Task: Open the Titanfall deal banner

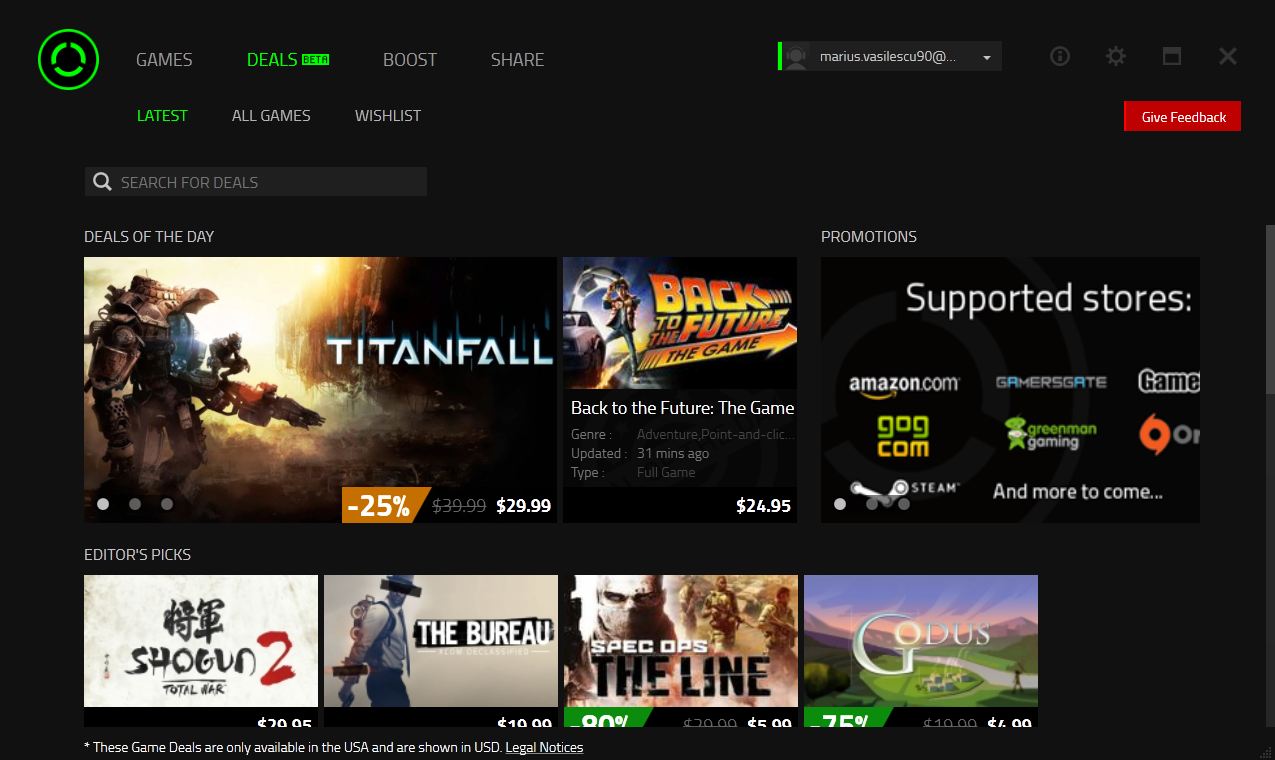Action: (320, 390)
